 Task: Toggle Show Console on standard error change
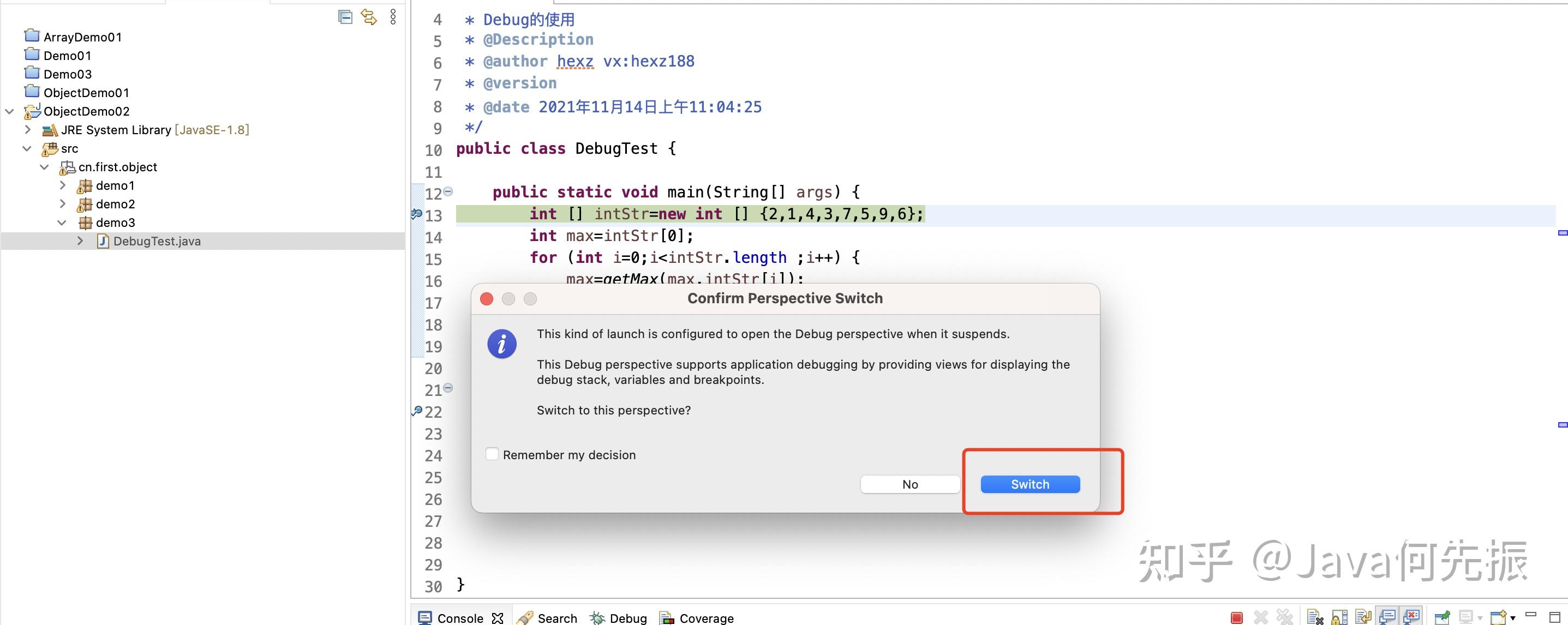(x=1411, y=618)
